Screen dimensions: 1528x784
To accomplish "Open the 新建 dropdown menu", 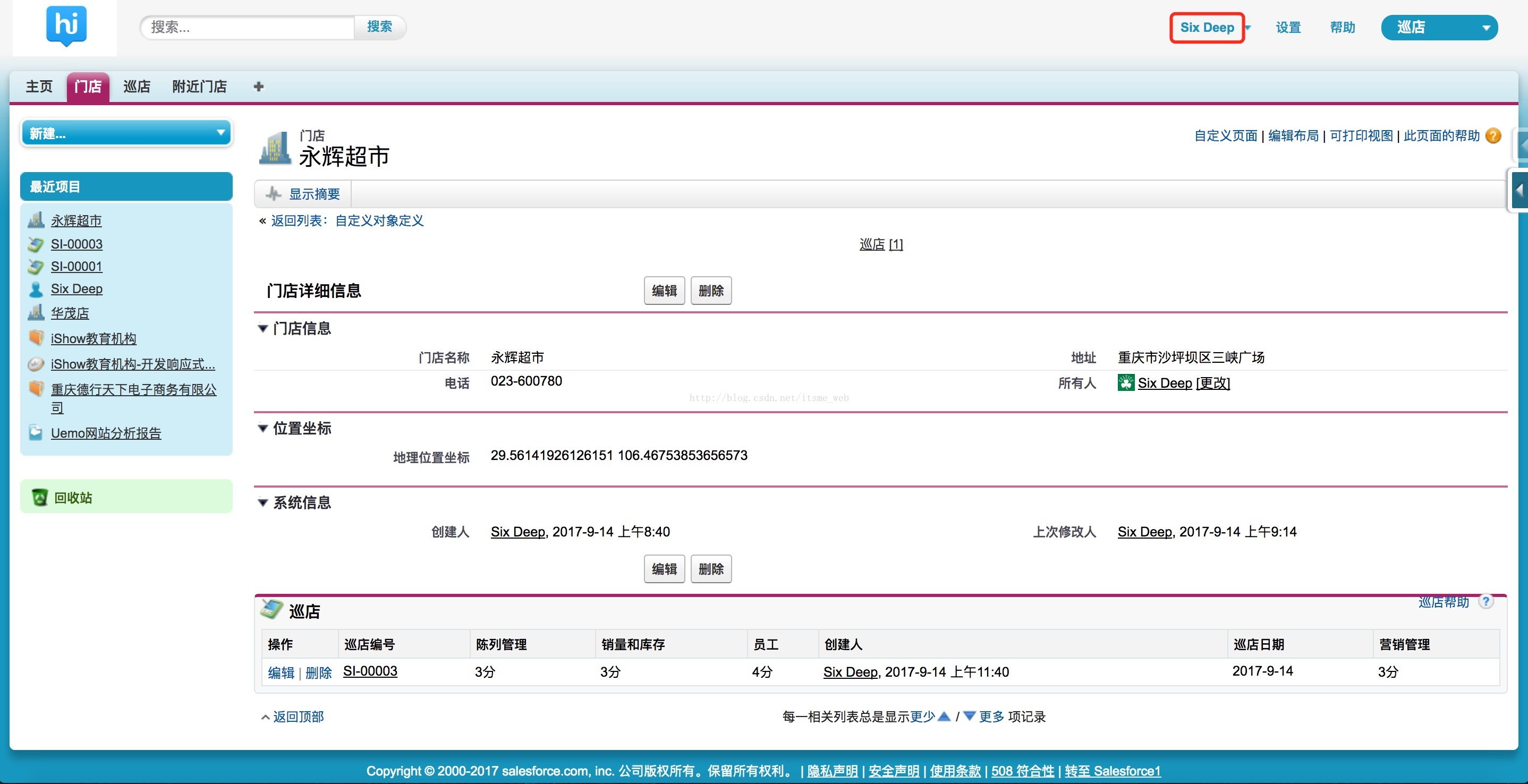I will tap(126, 133).
